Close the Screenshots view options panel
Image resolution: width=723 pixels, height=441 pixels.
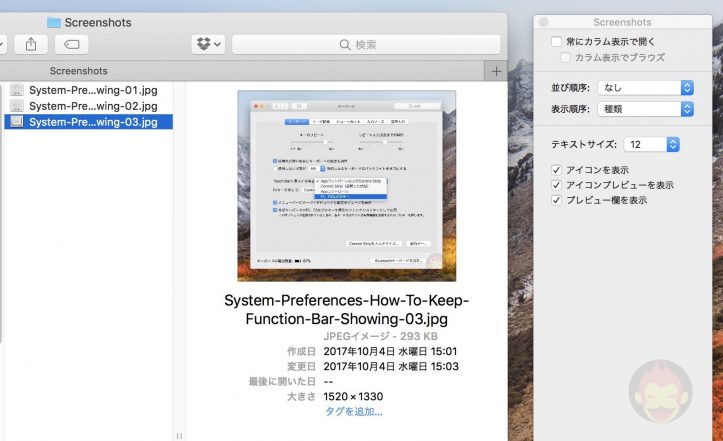click(544, 22)
